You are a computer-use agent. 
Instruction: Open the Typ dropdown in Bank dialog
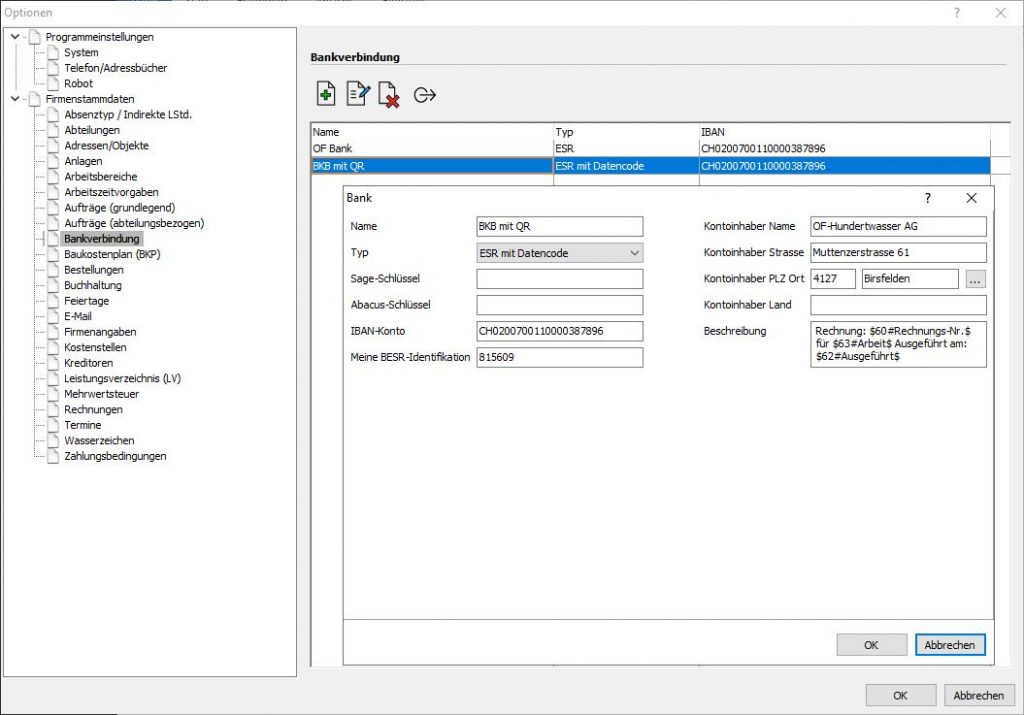pos(560,253)
